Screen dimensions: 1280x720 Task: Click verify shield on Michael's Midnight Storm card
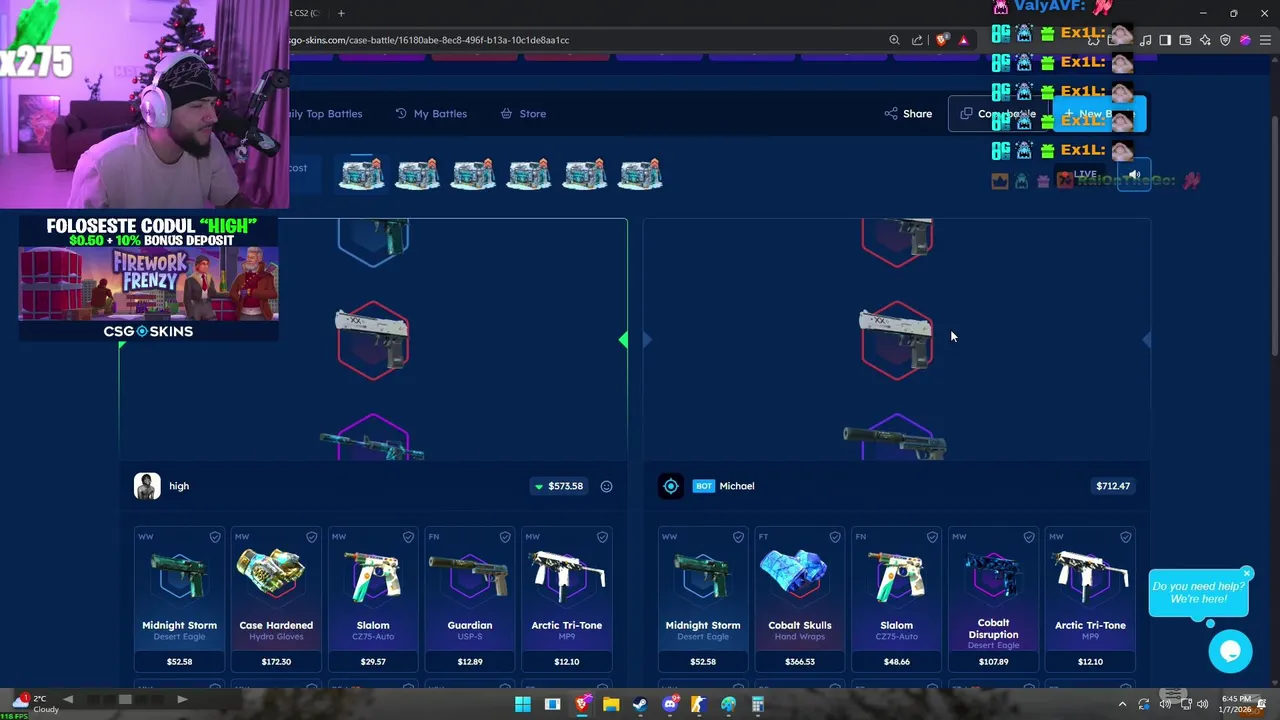738,537
